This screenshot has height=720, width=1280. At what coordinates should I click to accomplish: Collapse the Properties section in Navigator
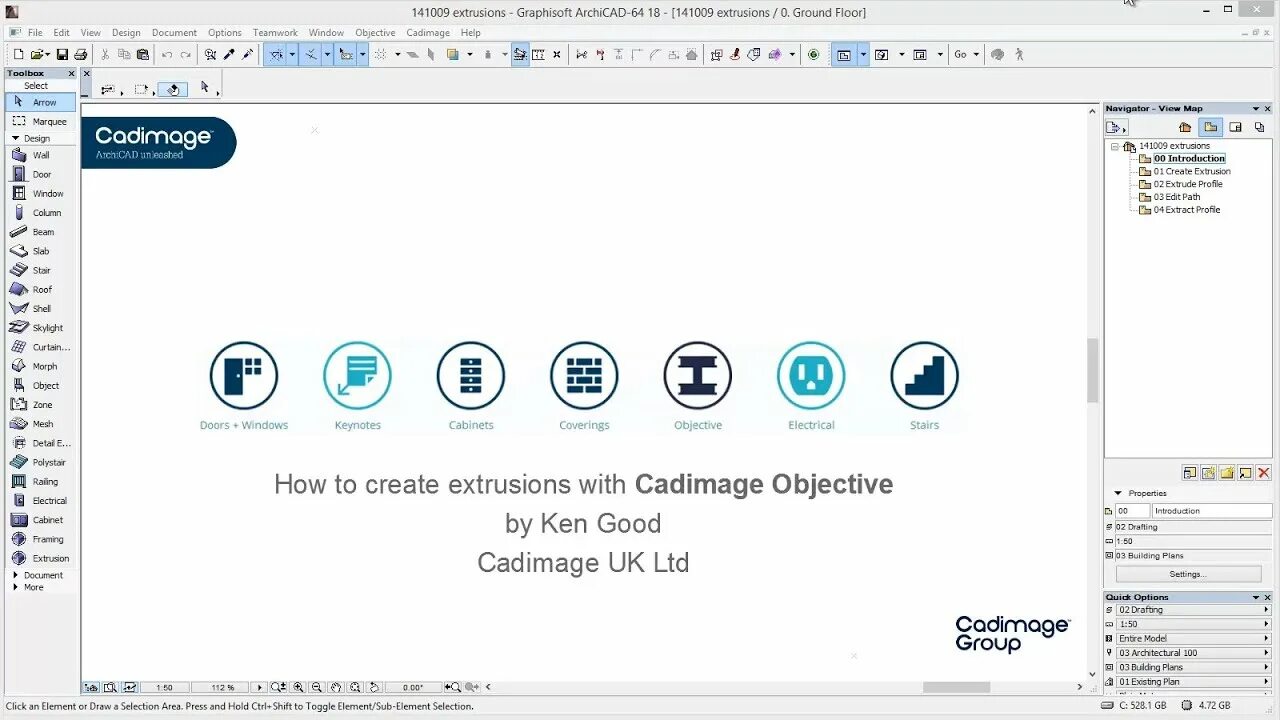point(1118,493)
